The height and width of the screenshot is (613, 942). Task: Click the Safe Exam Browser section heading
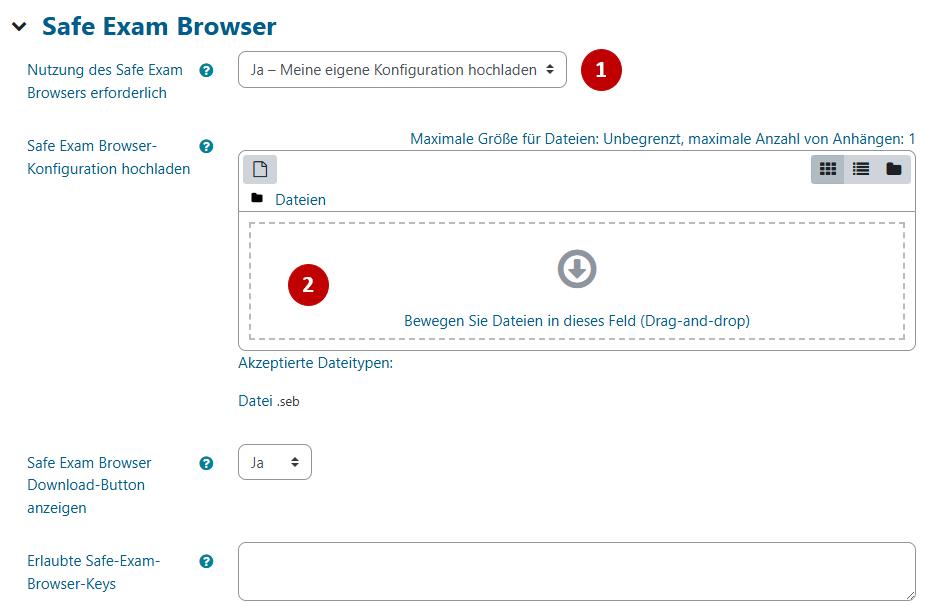click(159, 26)
